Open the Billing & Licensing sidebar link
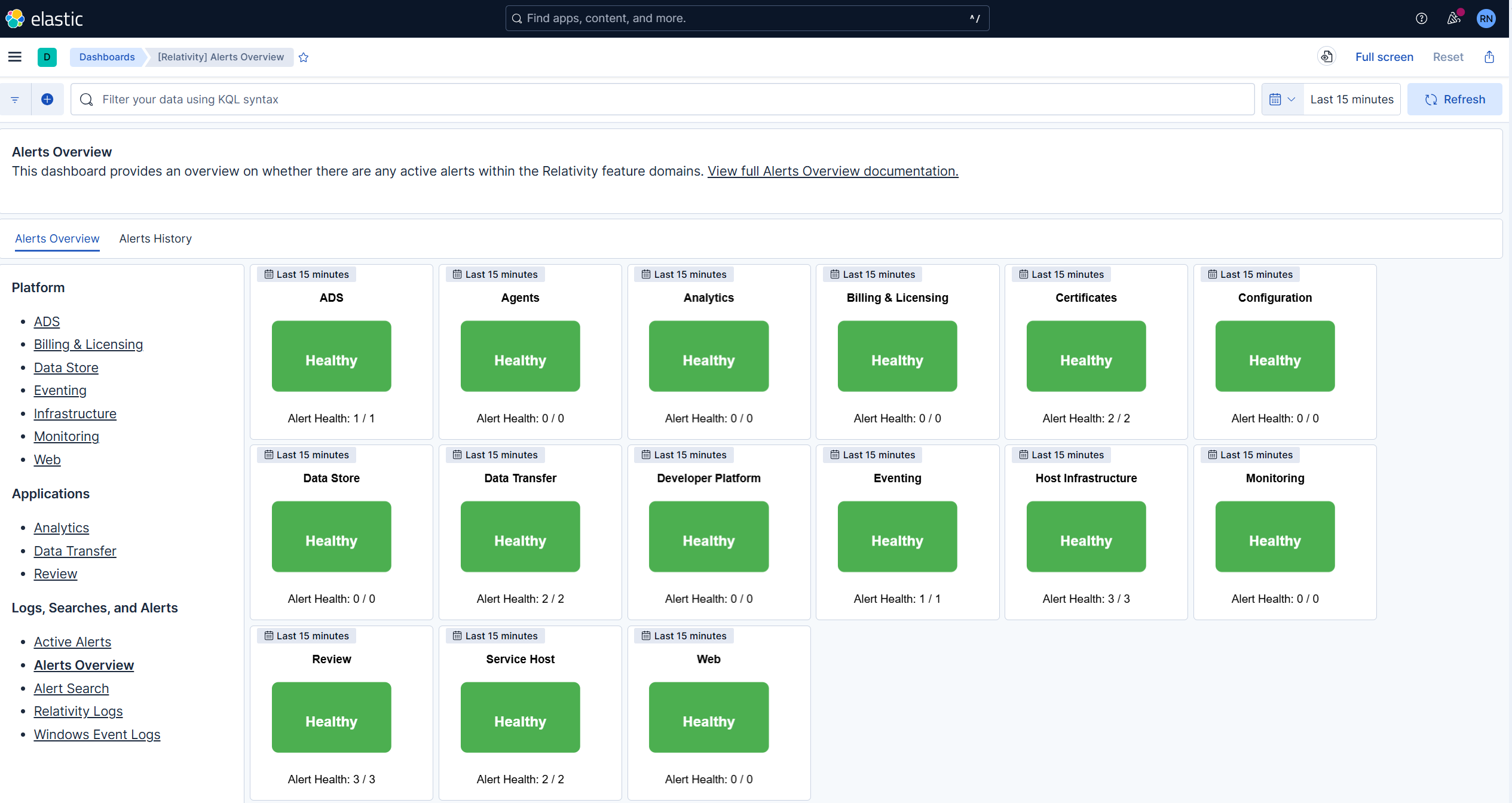 point(88,344)
